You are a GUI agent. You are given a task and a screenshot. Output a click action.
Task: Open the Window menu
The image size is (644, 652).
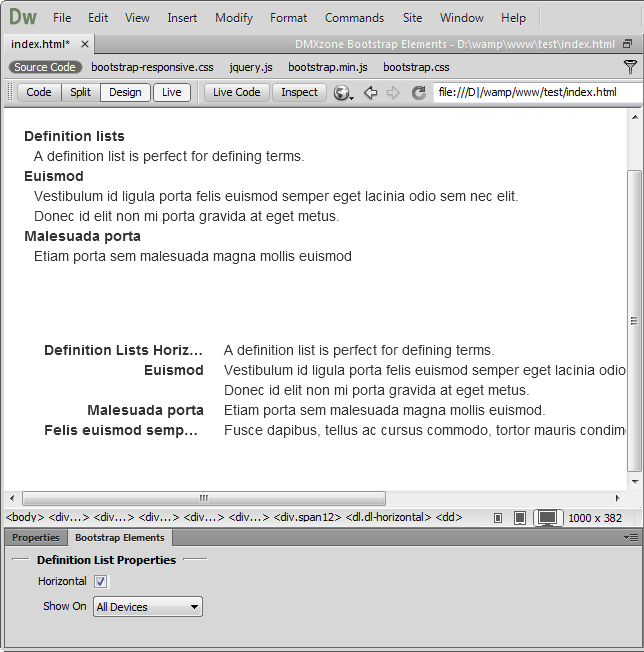pos(461,18)
